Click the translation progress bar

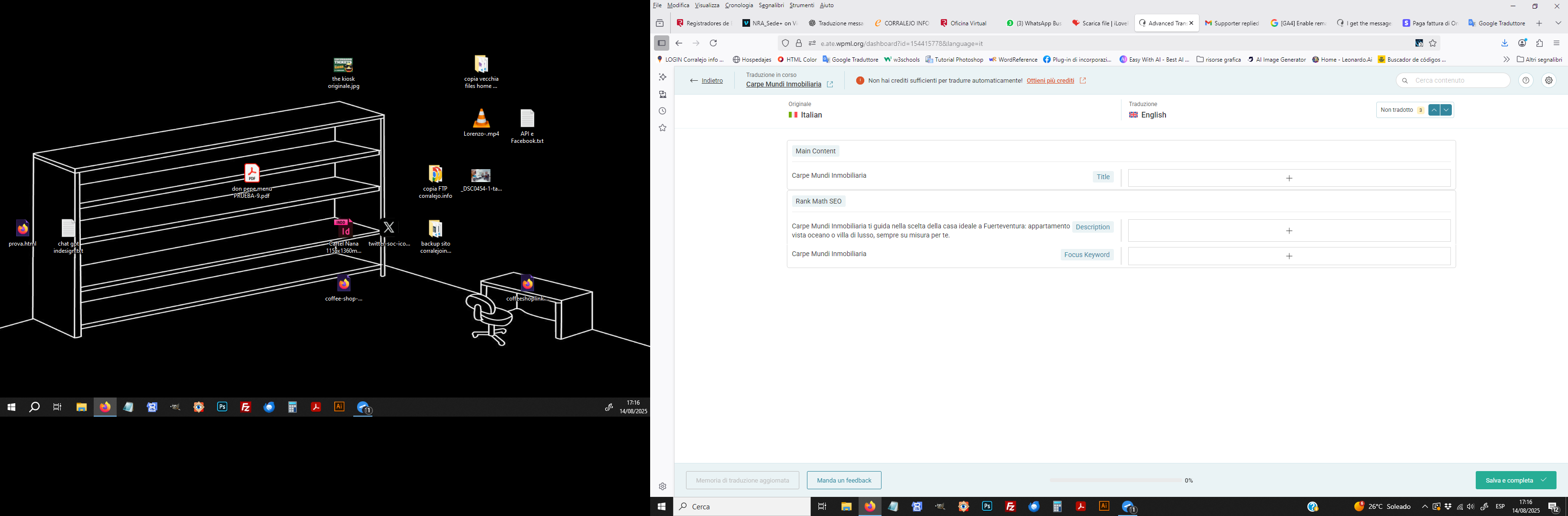(x=1115, y=481)
